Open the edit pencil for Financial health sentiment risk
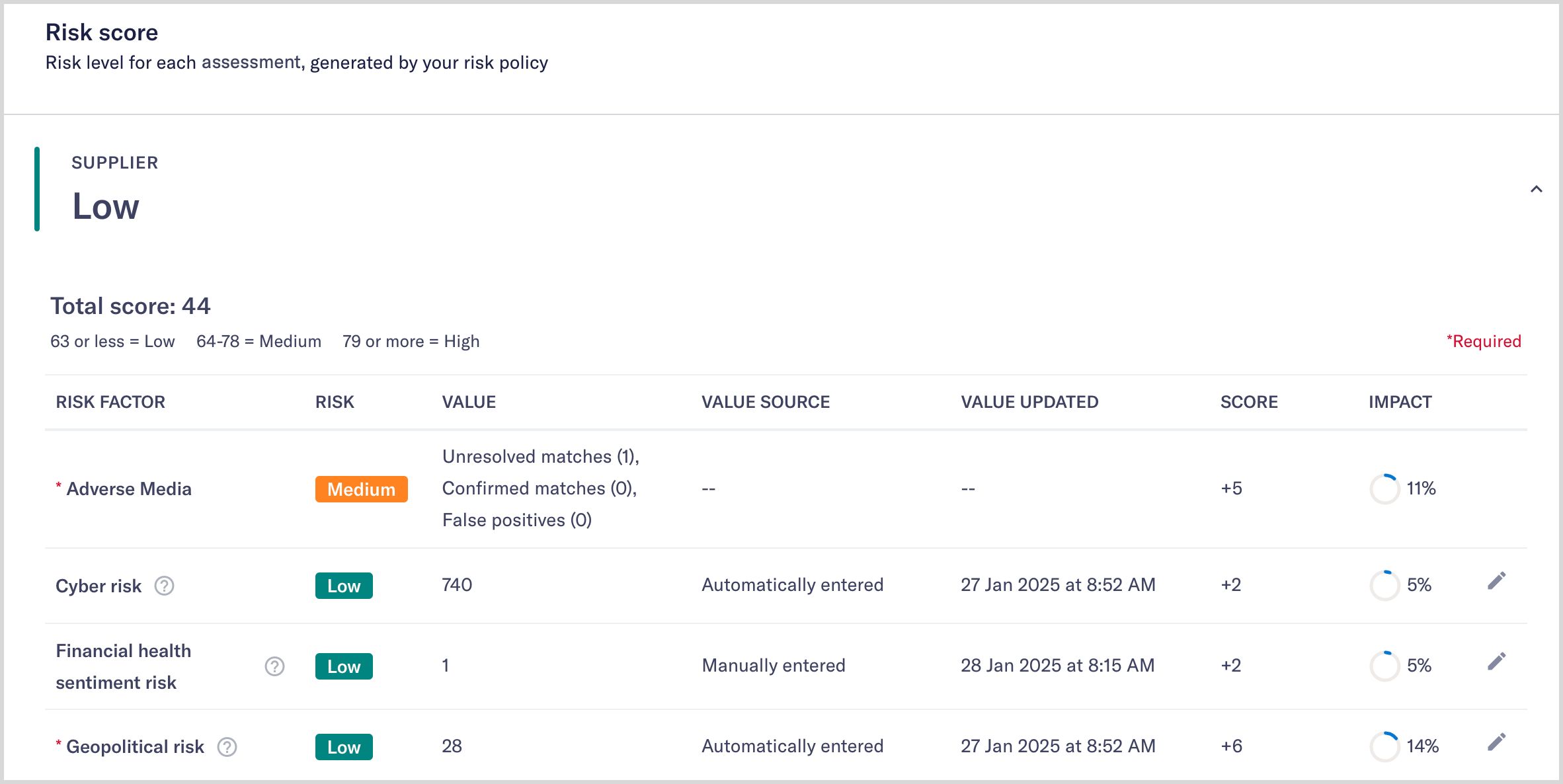The image size is (1563, 784). coord(1496,660)
